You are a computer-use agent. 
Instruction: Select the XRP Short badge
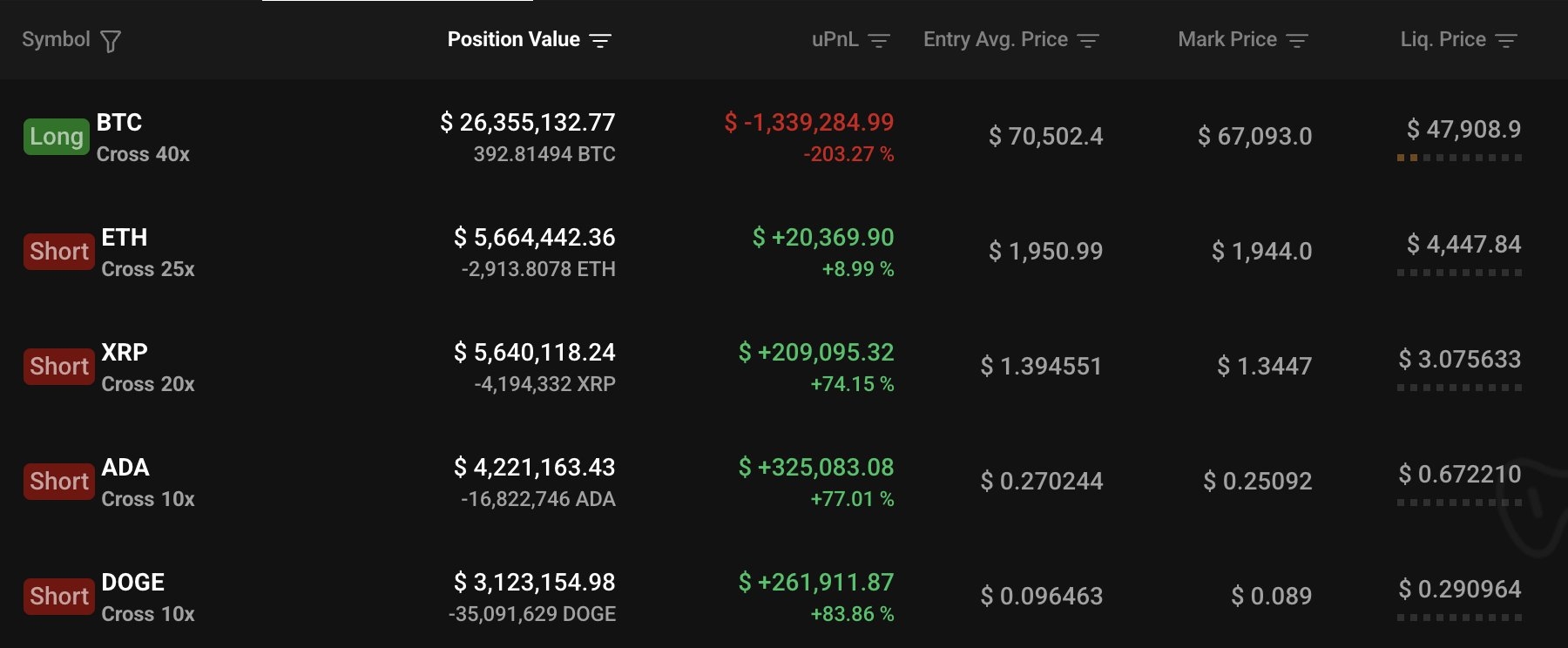coord(59,367)
